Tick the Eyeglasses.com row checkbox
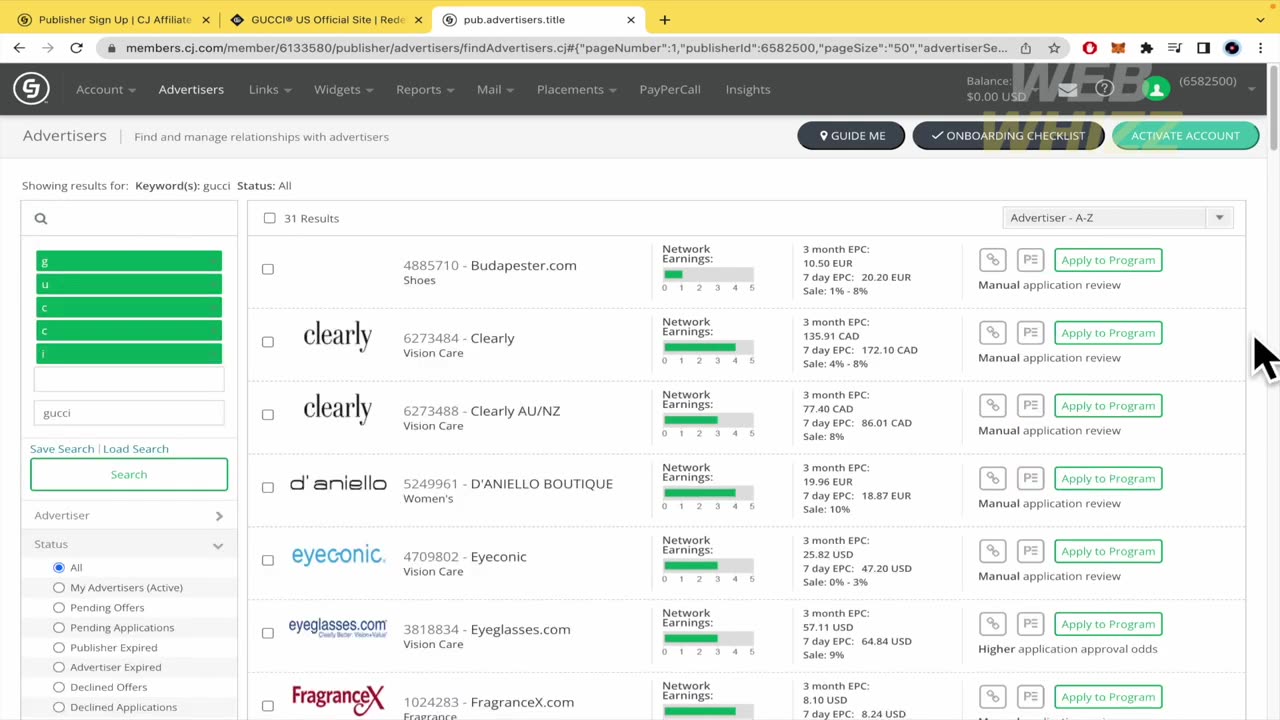 pos(267,633)
